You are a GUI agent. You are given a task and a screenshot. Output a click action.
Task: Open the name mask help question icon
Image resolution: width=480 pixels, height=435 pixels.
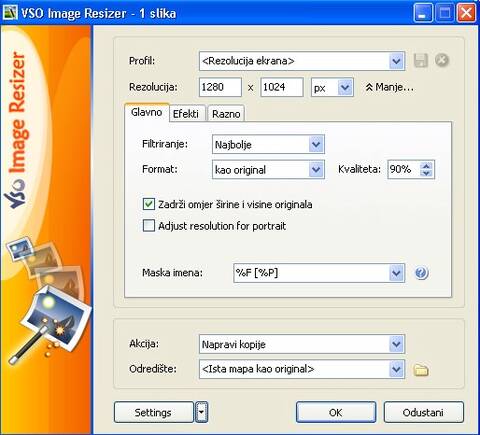point(421,273)
